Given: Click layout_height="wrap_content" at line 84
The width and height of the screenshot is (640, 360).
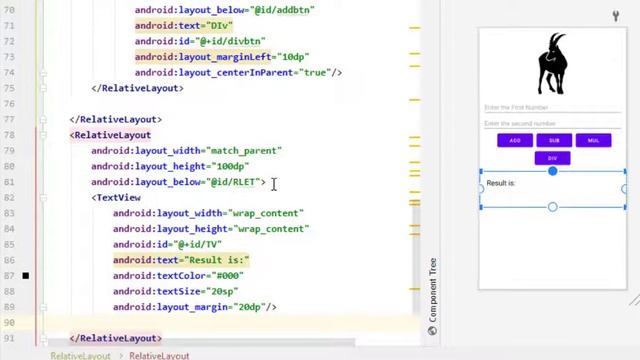Looking at the screenshot, I should point(211,229).
